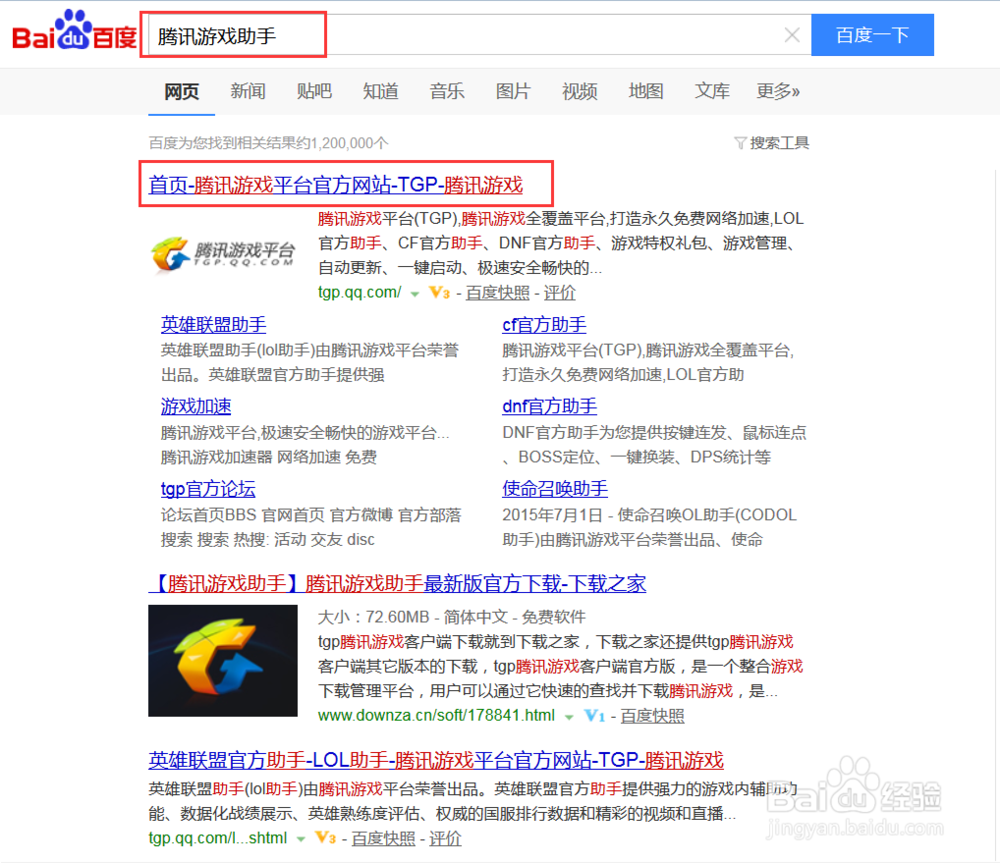This screenshot has height=863, width=1000.
Task: Open the 【腾讯游戏助手】最新版官方下载-下载之家 result
Action: pyautogui.click(x=397, y=583)
